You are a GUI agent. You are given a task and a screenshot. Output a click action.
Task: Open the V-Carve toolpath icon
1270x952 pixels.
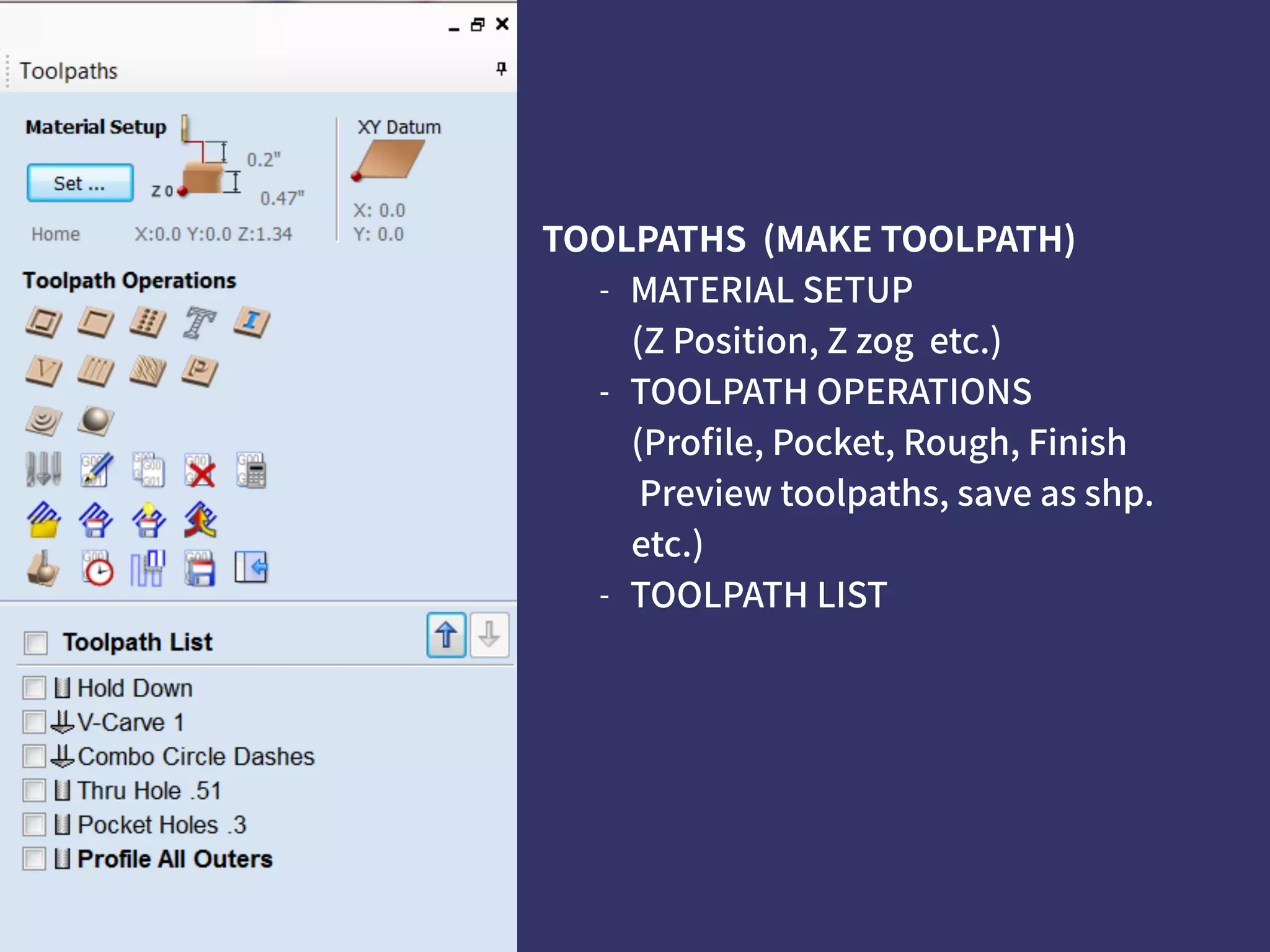tap(43, 371)
